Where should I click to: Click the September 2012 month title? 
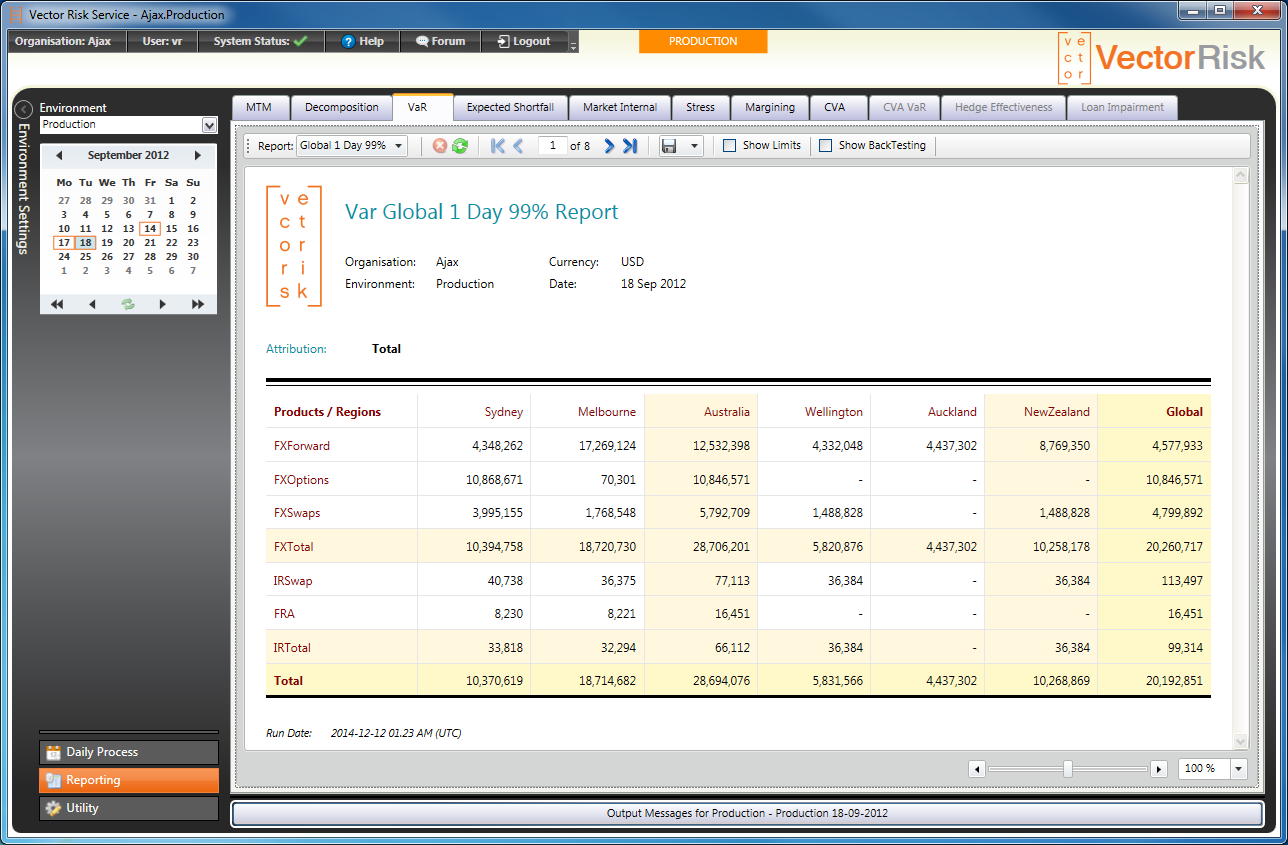128,155
